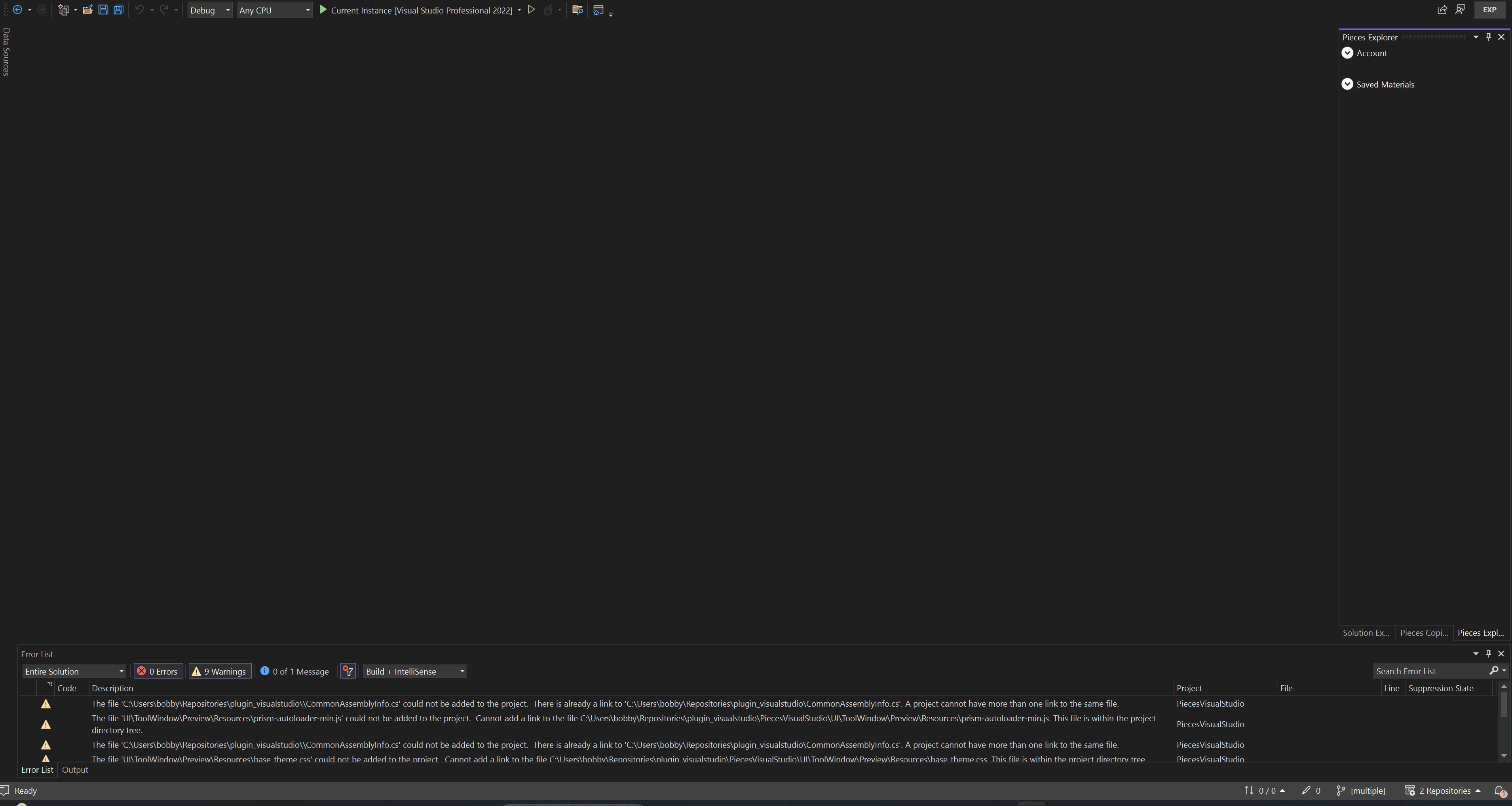Click the EXP button at top right

pos(1490,10)
